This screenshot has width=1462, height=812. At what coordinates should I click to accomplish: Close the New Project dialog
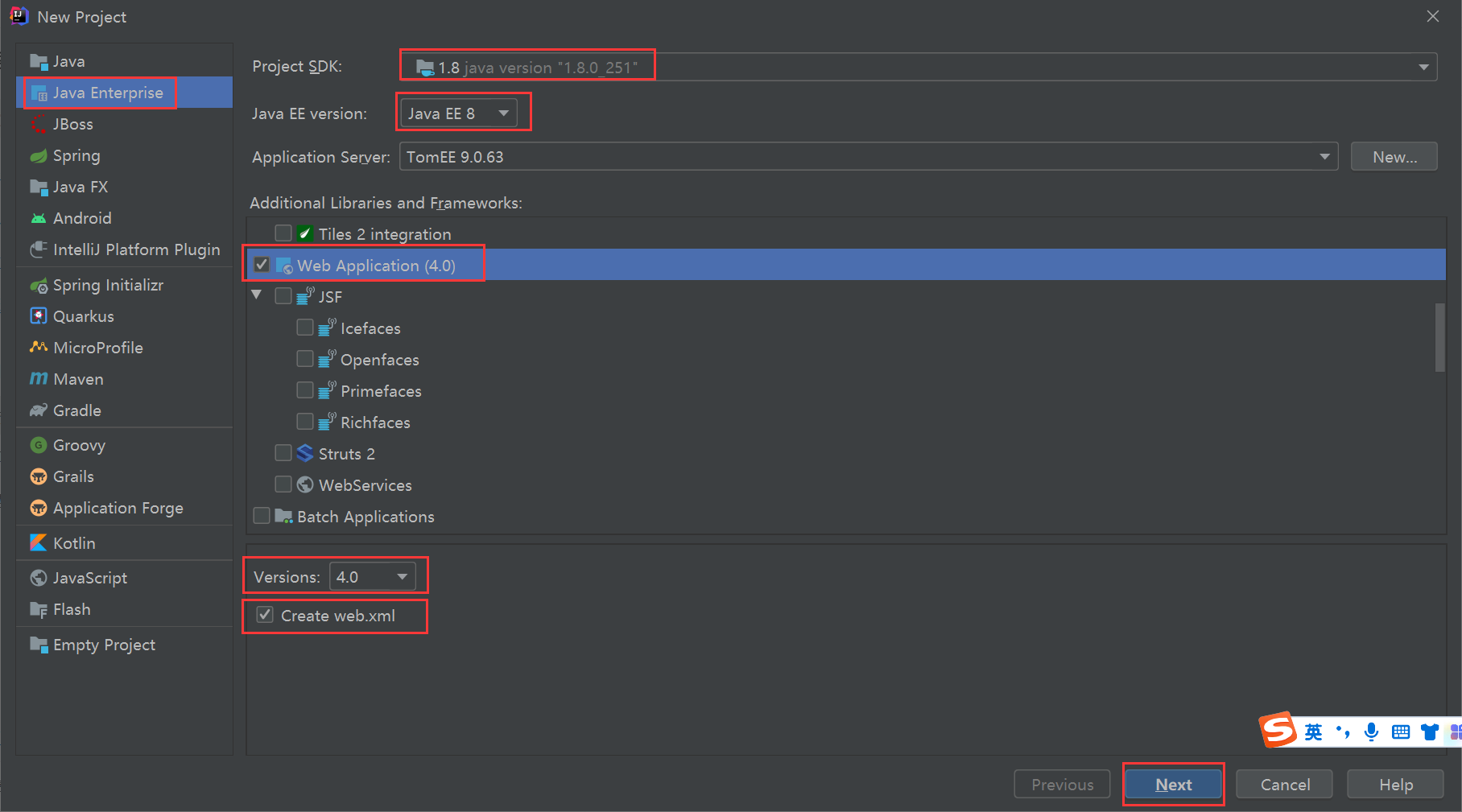pyautogui.click(x=1433, y=16)
